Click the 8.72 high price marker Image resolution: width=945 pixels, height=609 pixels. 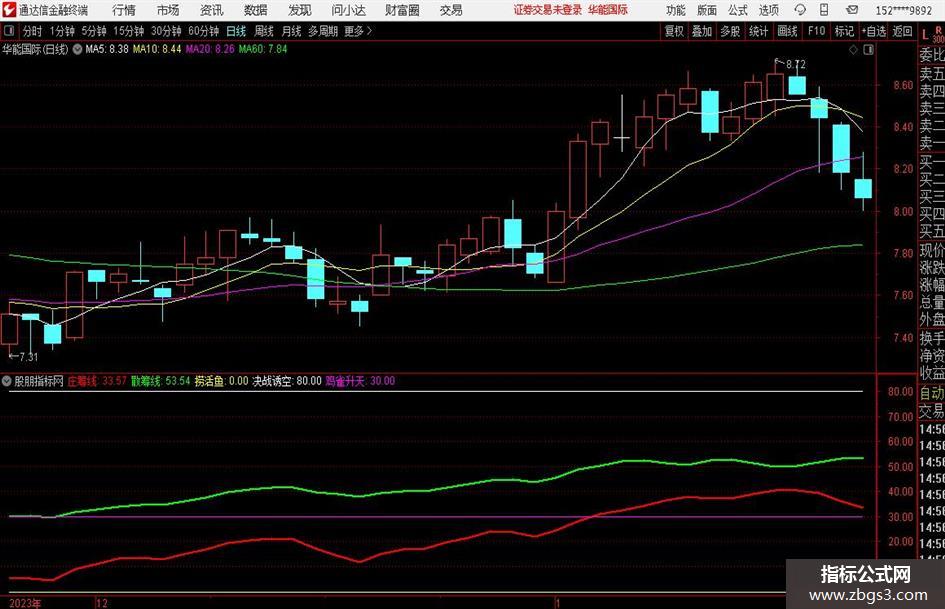click(x=796, y=64)
